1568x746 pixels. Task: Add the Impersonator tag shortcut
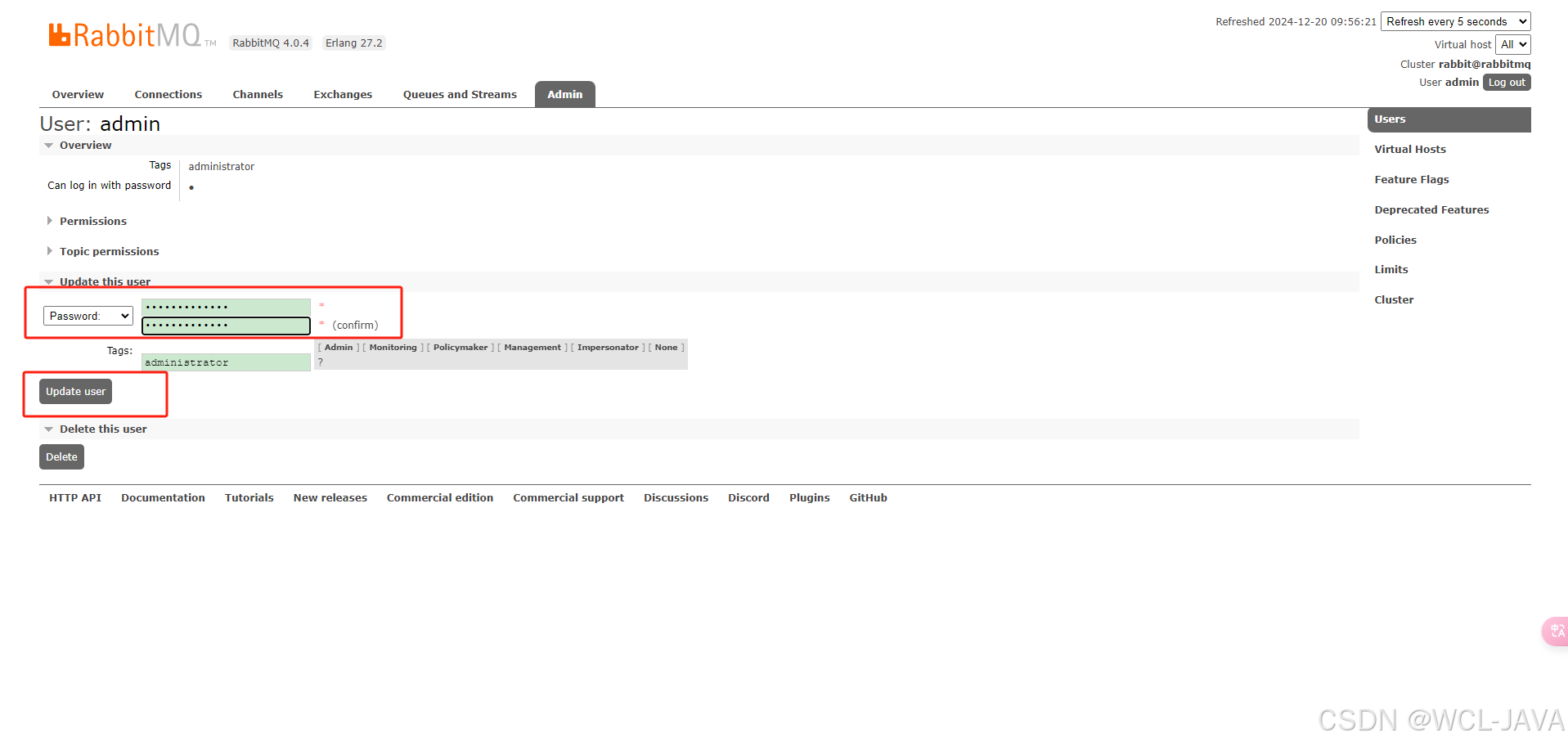click(608, 348)
